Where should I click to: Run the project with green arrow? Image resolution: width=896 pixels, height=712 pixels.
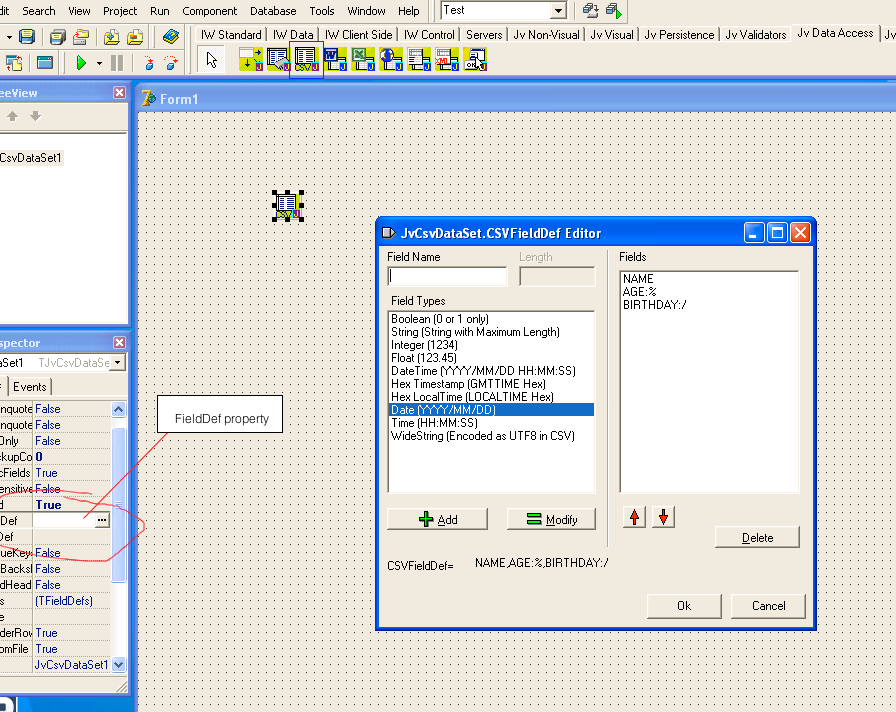coord(81,62)
